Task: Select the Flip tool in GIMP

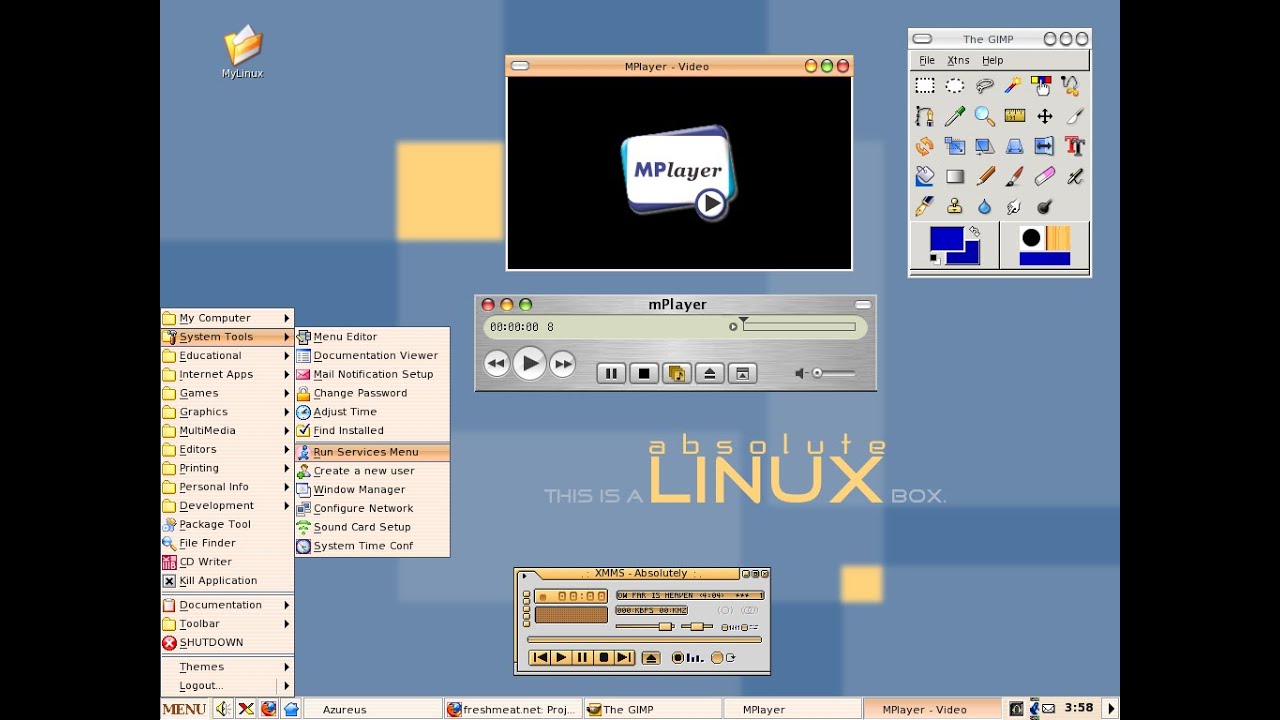Action: (1044, 146)
